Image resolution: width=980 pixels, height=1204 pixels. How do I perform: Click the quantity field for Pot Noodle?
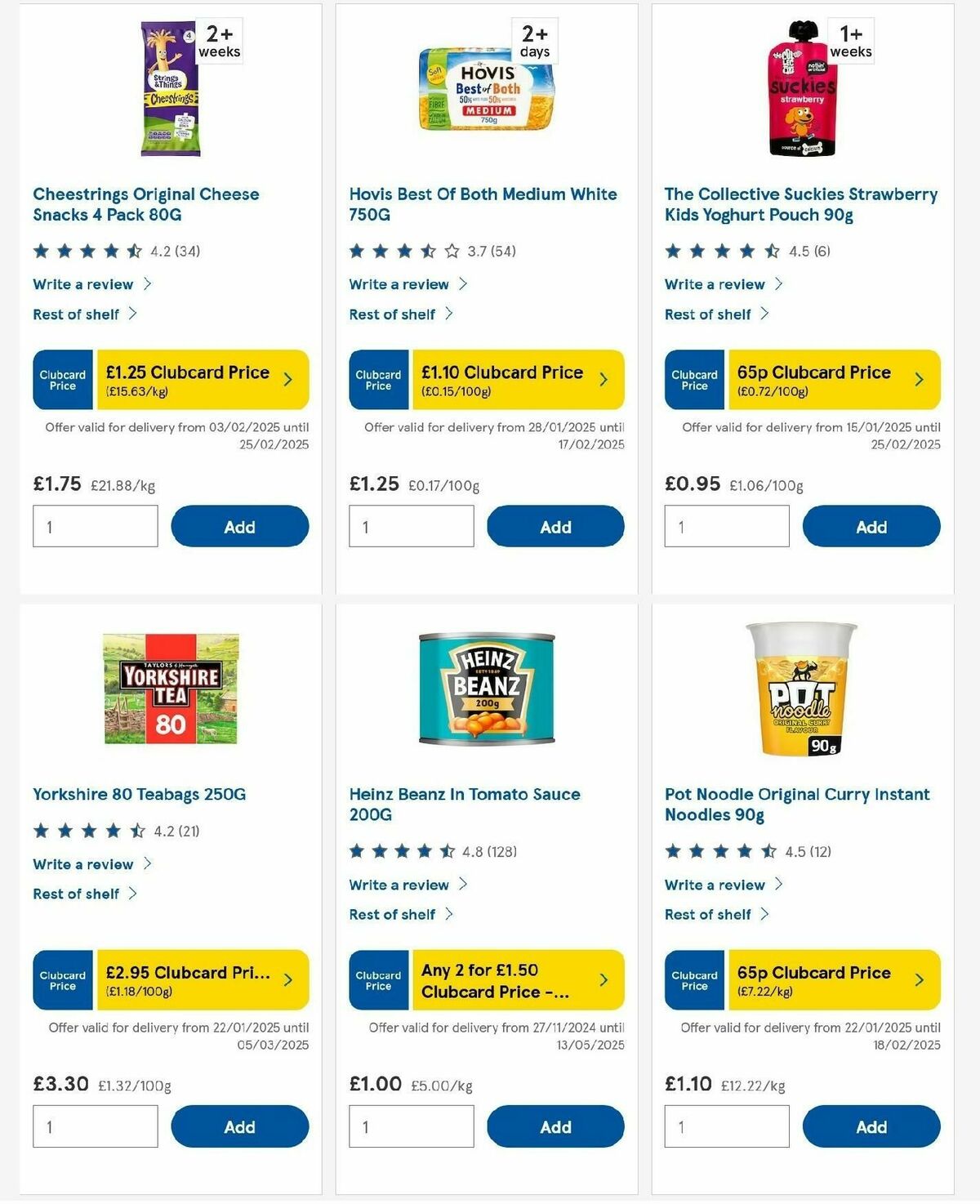[726, 1126]
